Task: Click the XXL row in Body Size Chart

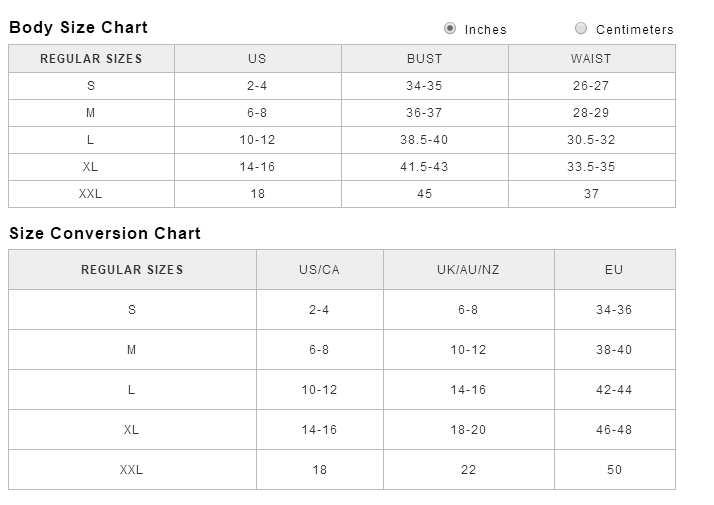Action: pos(342,194)
